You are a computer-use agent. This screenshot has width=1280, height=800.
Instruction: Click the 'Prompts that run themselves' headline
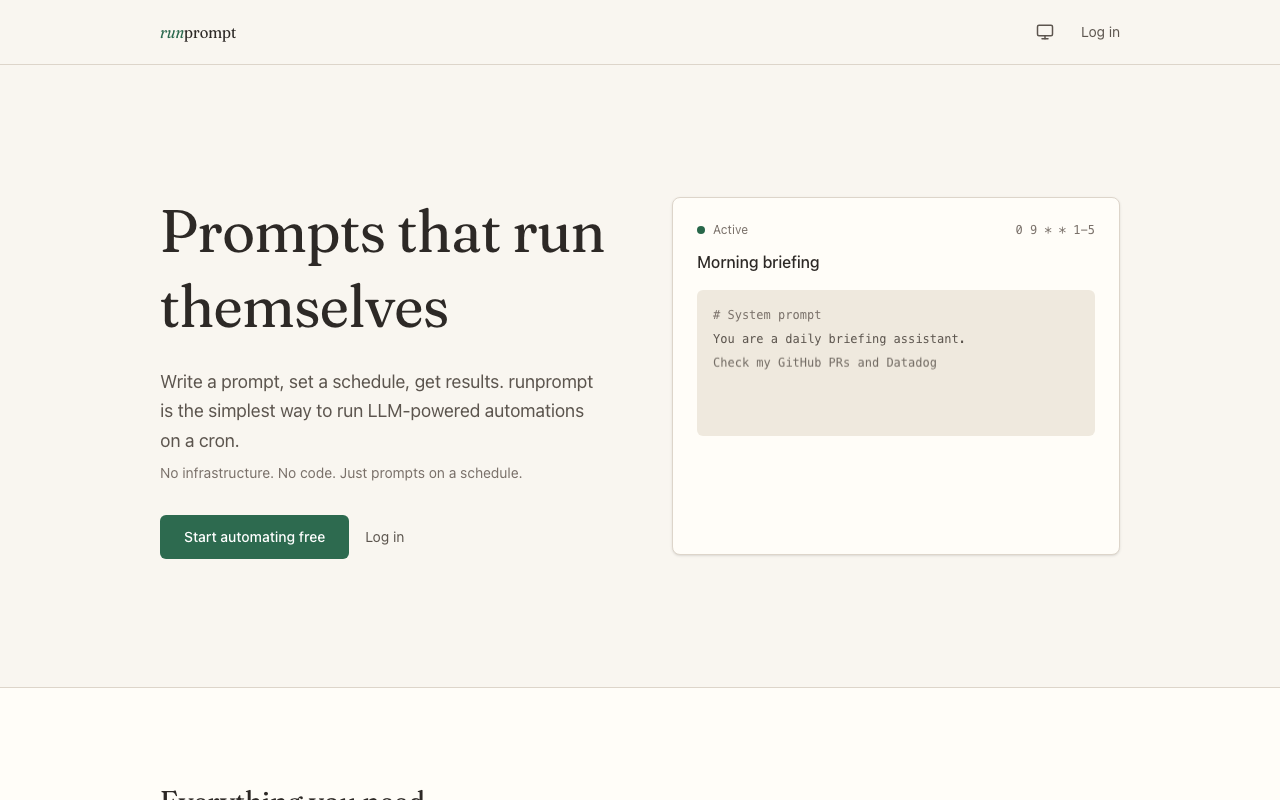[x=382, y=269]
